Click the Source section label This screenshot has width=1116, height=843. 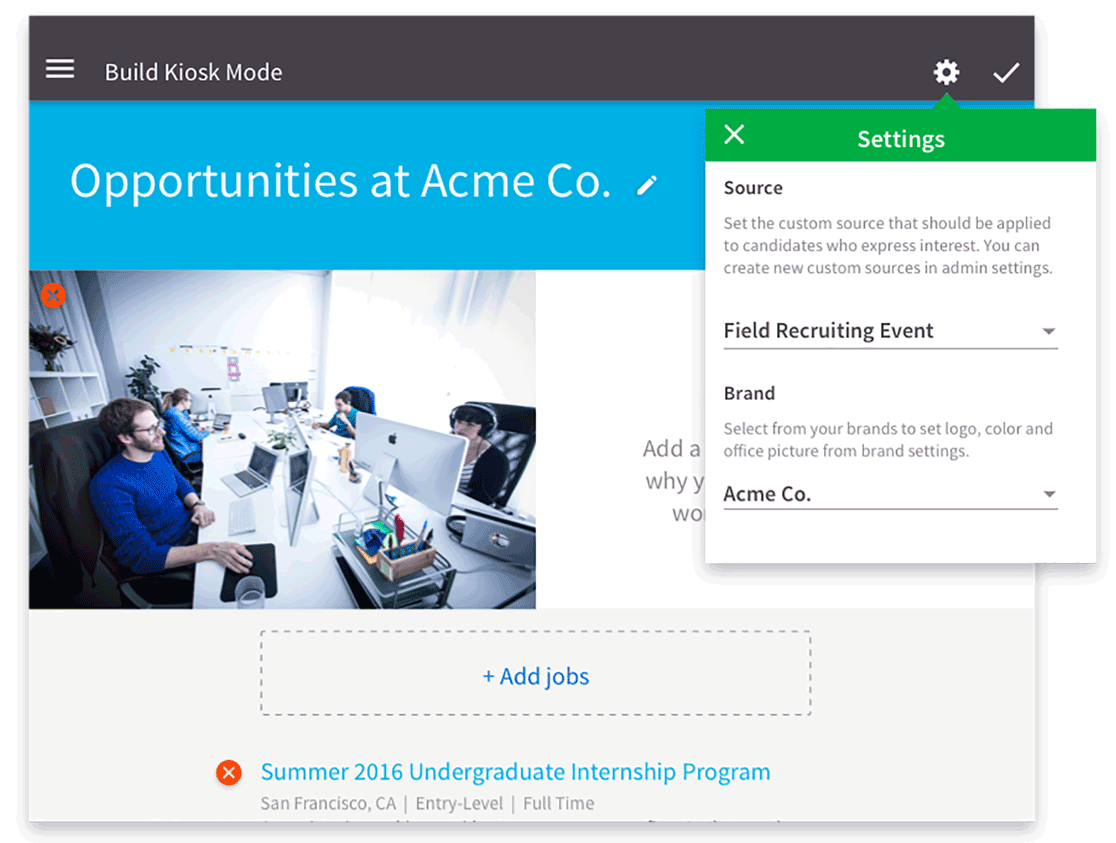click(x=753, y=188)
